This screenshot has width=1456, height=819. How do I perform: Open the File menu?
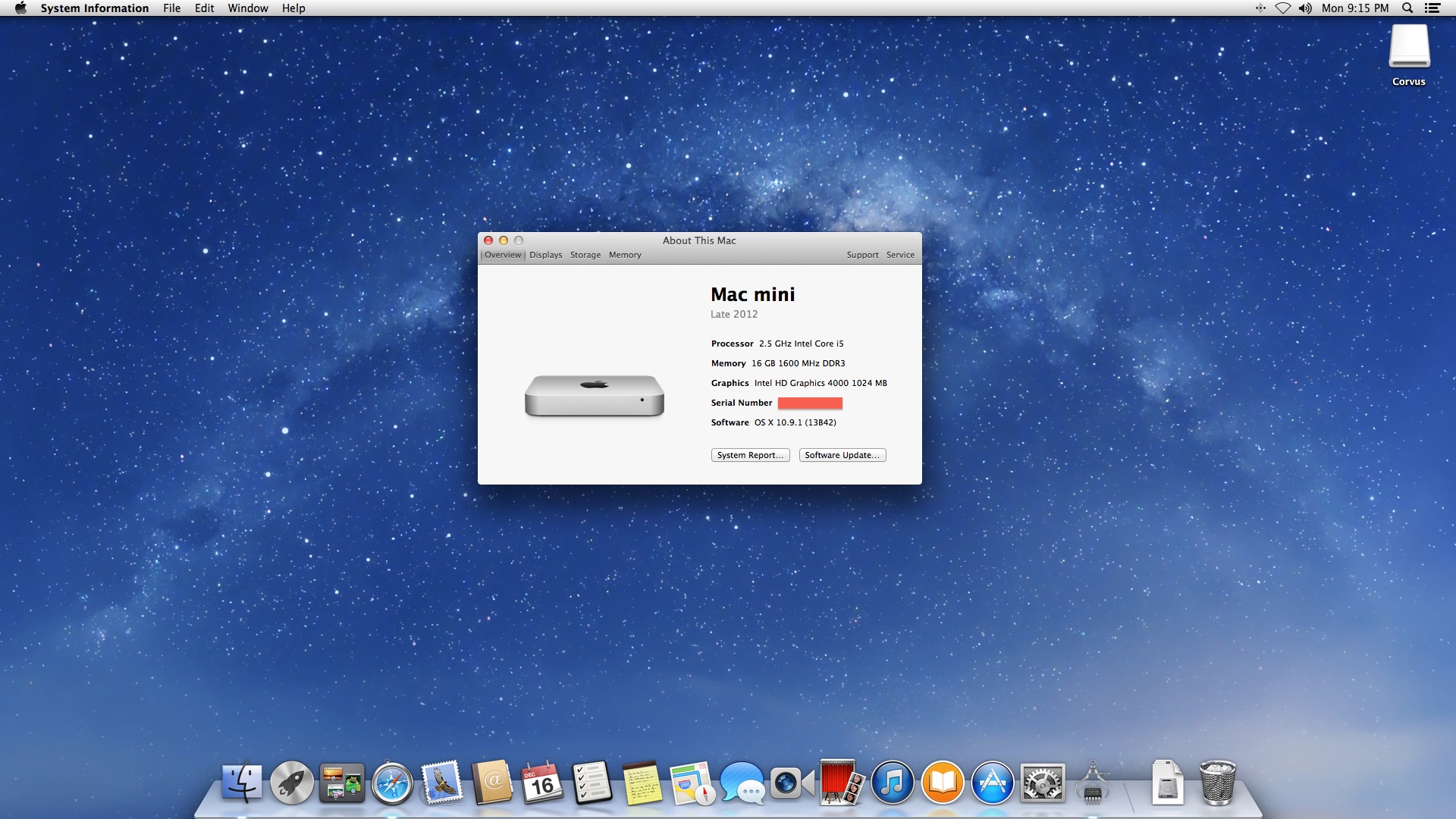(x=172, y=8)
